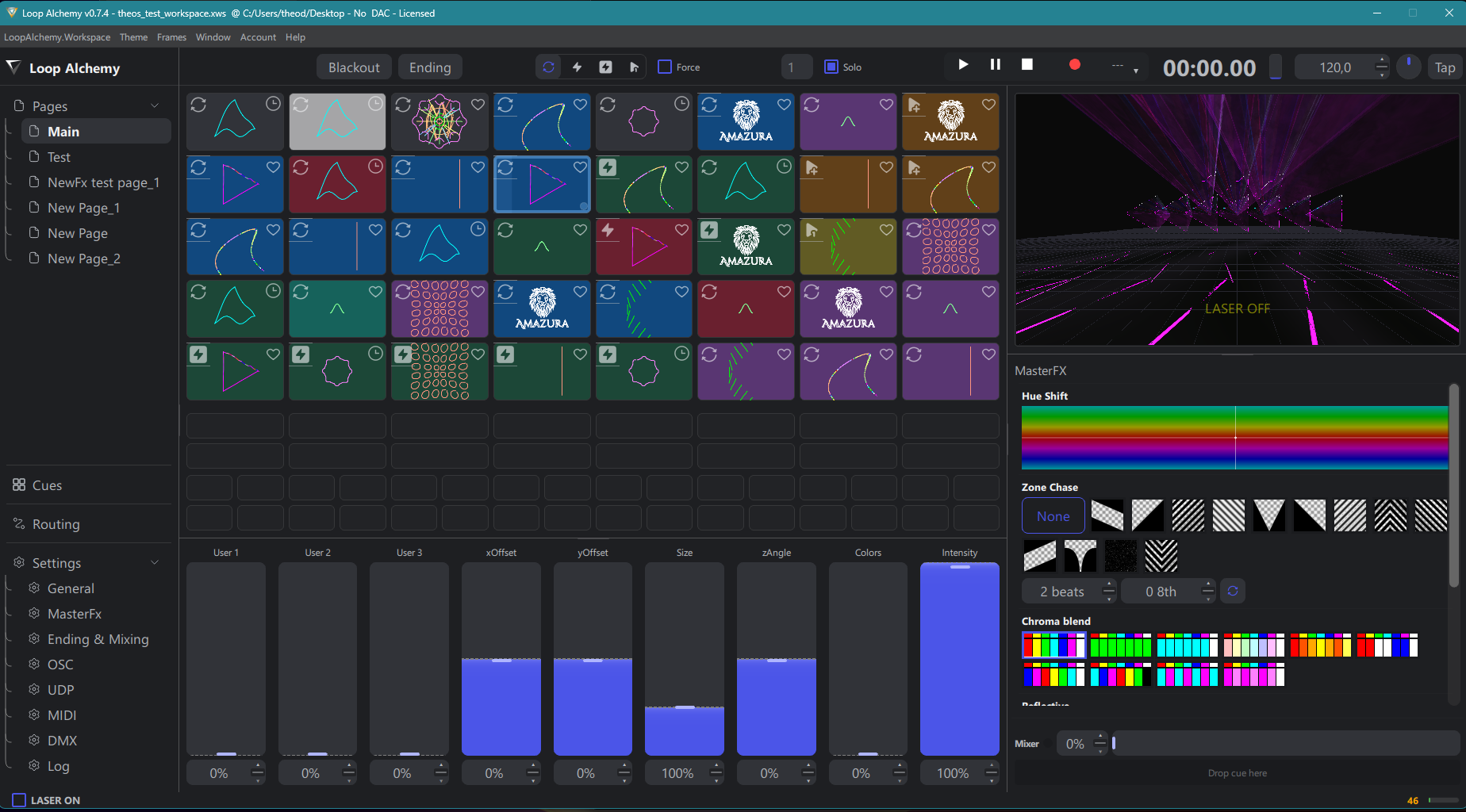Toggle the Solo checkbox
The image size is (1466, 812).
point(831,67)
